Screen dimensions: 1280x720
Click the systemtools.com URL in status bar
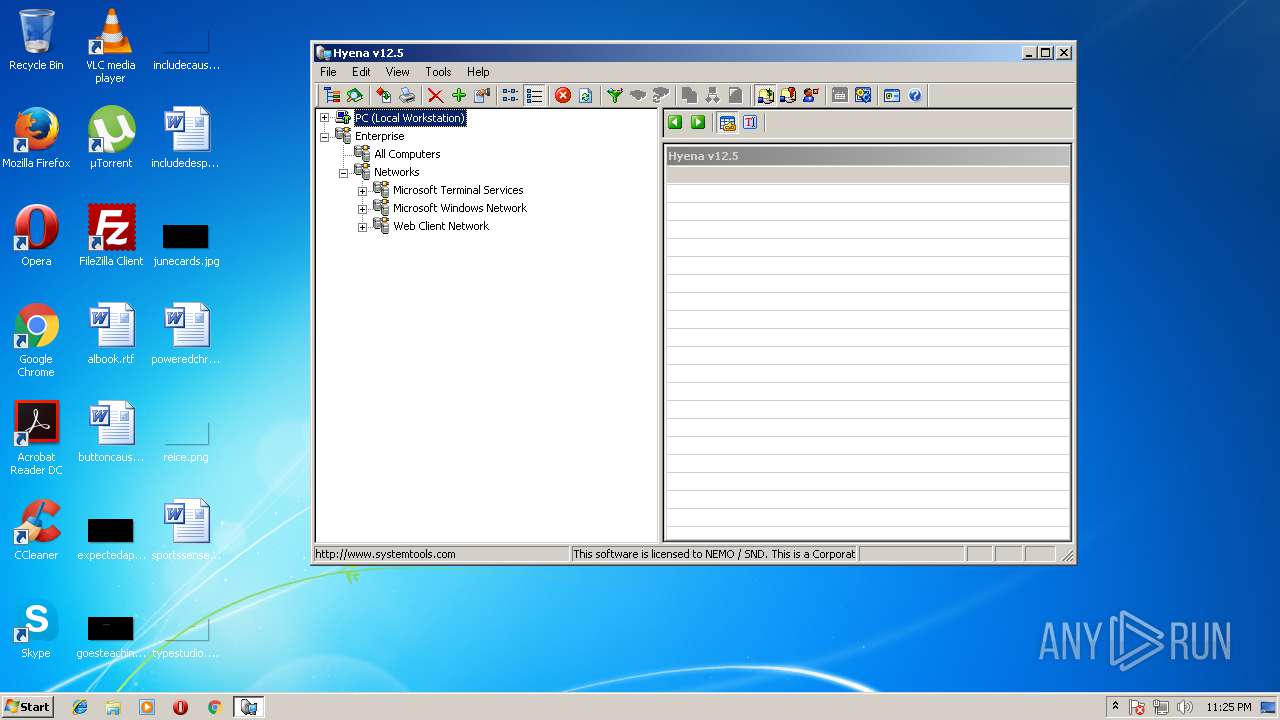(x=385, y=554)
